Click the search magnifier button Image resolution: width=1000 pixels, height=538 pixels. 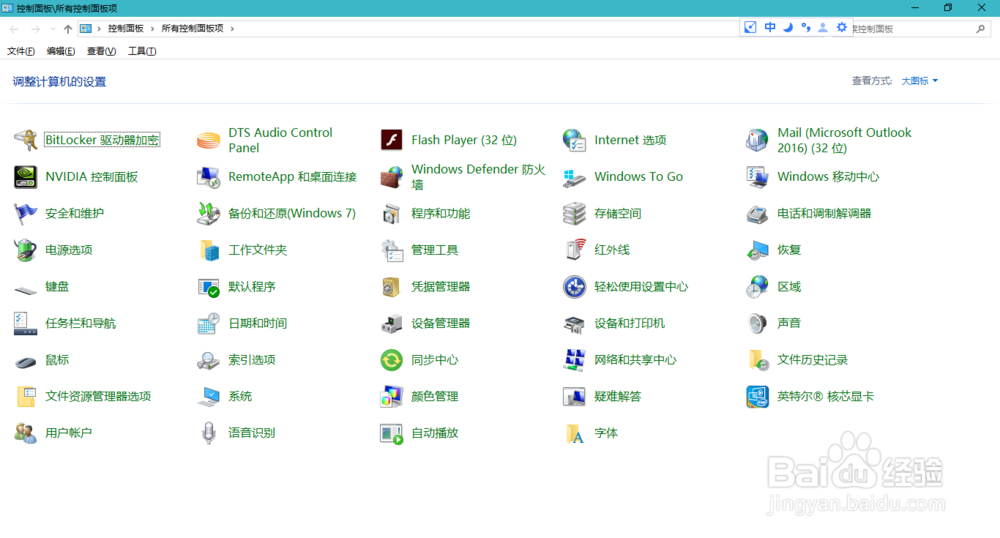pos(981,29)
